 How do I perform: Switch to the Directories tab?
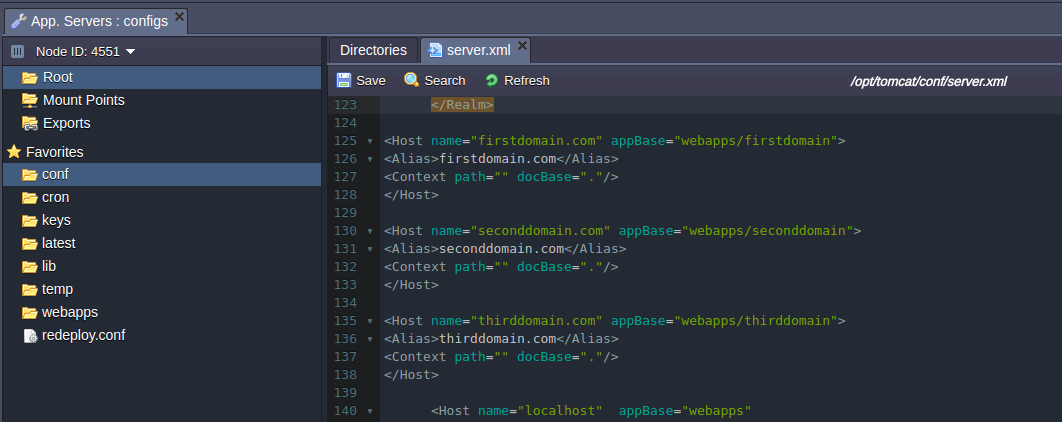pos(373,50)
